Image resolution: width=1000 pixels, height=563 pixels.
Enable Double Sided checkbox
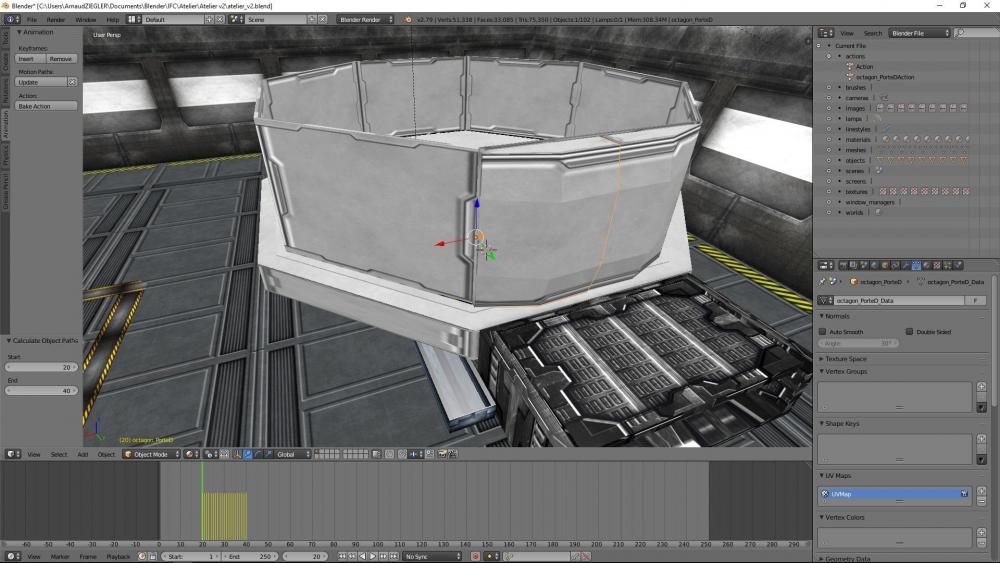coord(909,331)
